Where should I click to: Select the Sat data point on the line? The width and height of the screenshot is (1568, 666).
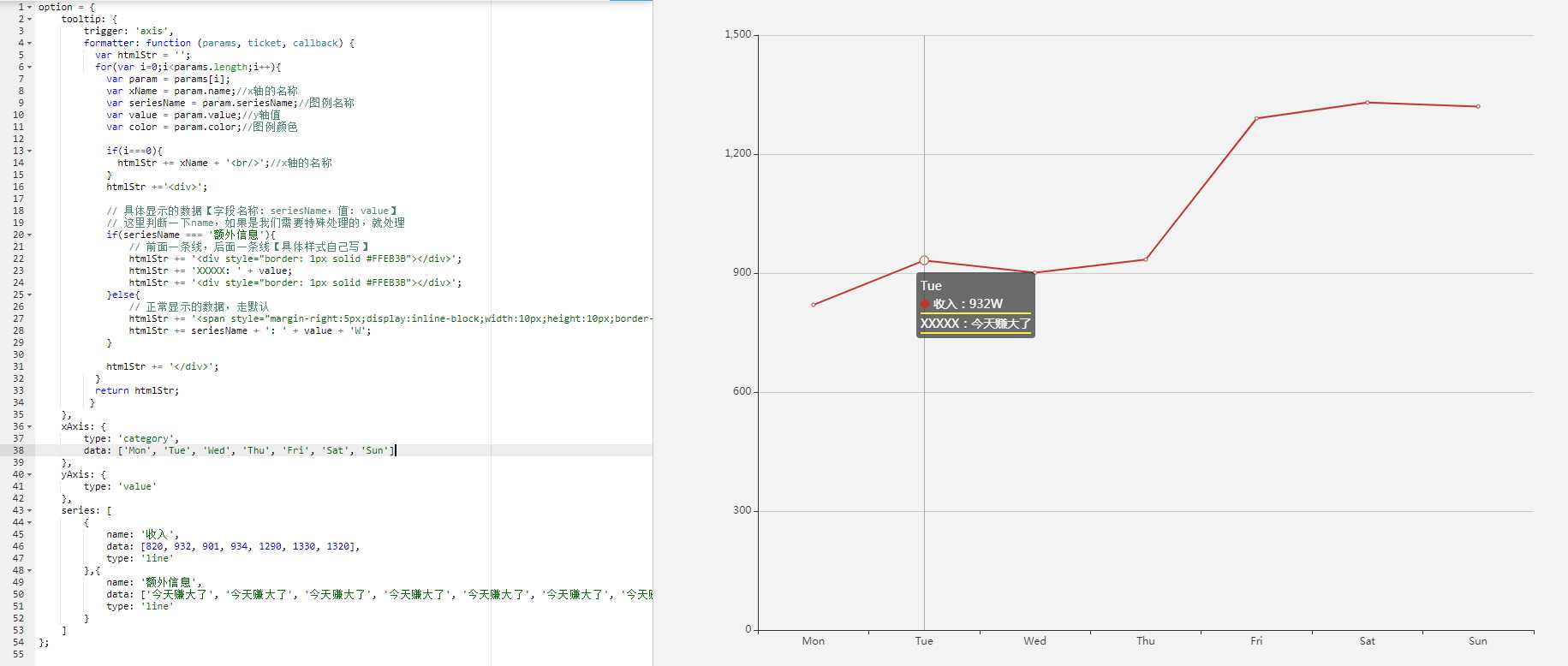[x=1368, y=103]
